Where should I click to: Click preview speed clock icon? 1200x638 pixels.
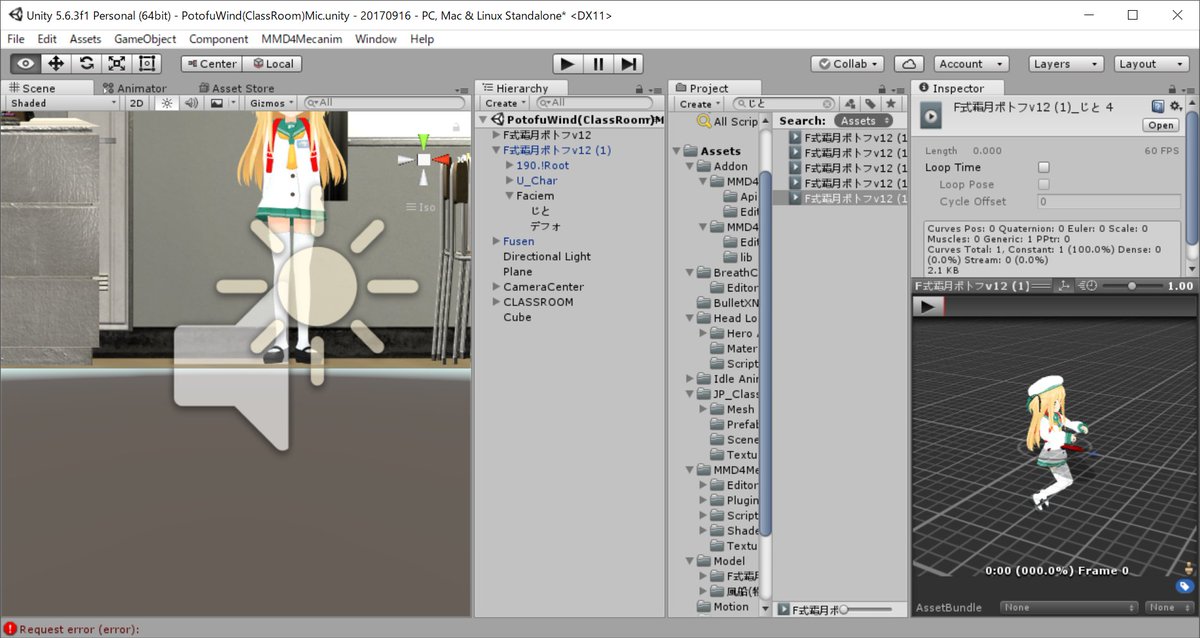1087,286
